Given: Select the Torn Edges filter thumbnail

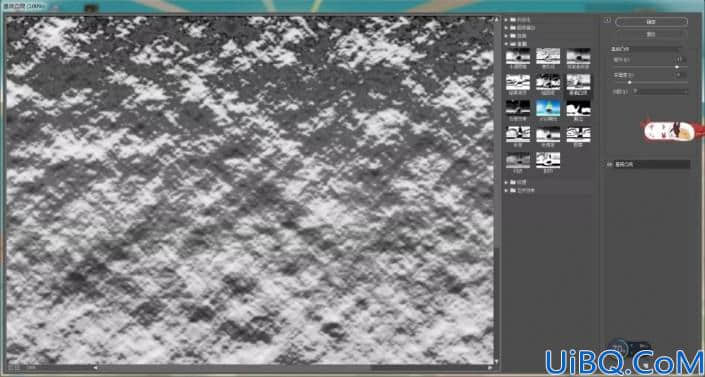Looking at the screenshot, I should (578, 108).
